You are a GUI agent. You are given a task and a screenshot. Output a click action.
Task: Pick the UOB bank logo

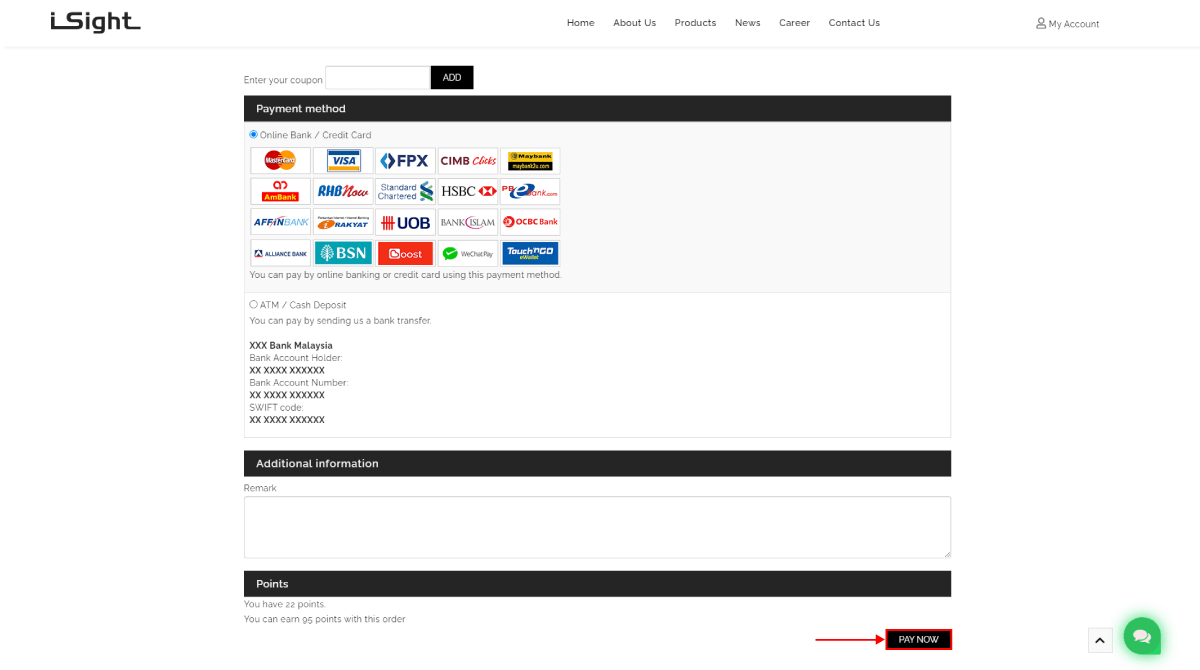click(405, 222)
